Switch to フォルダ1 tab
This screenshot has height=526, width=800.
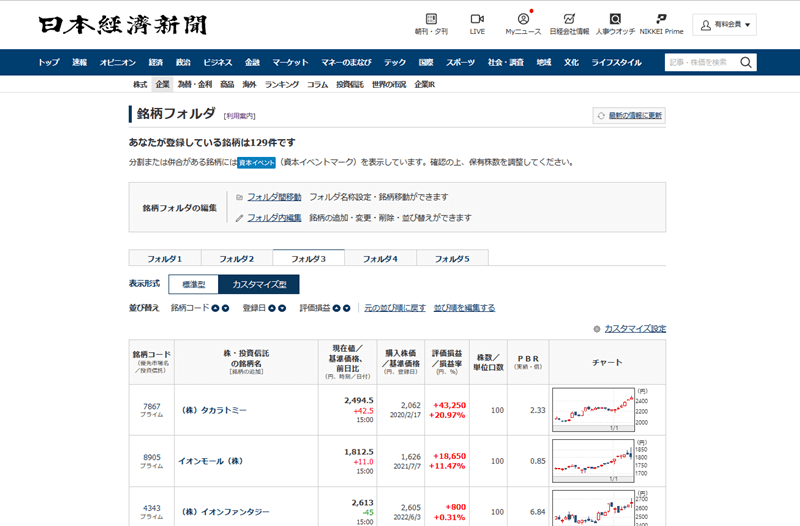point(165,258)
